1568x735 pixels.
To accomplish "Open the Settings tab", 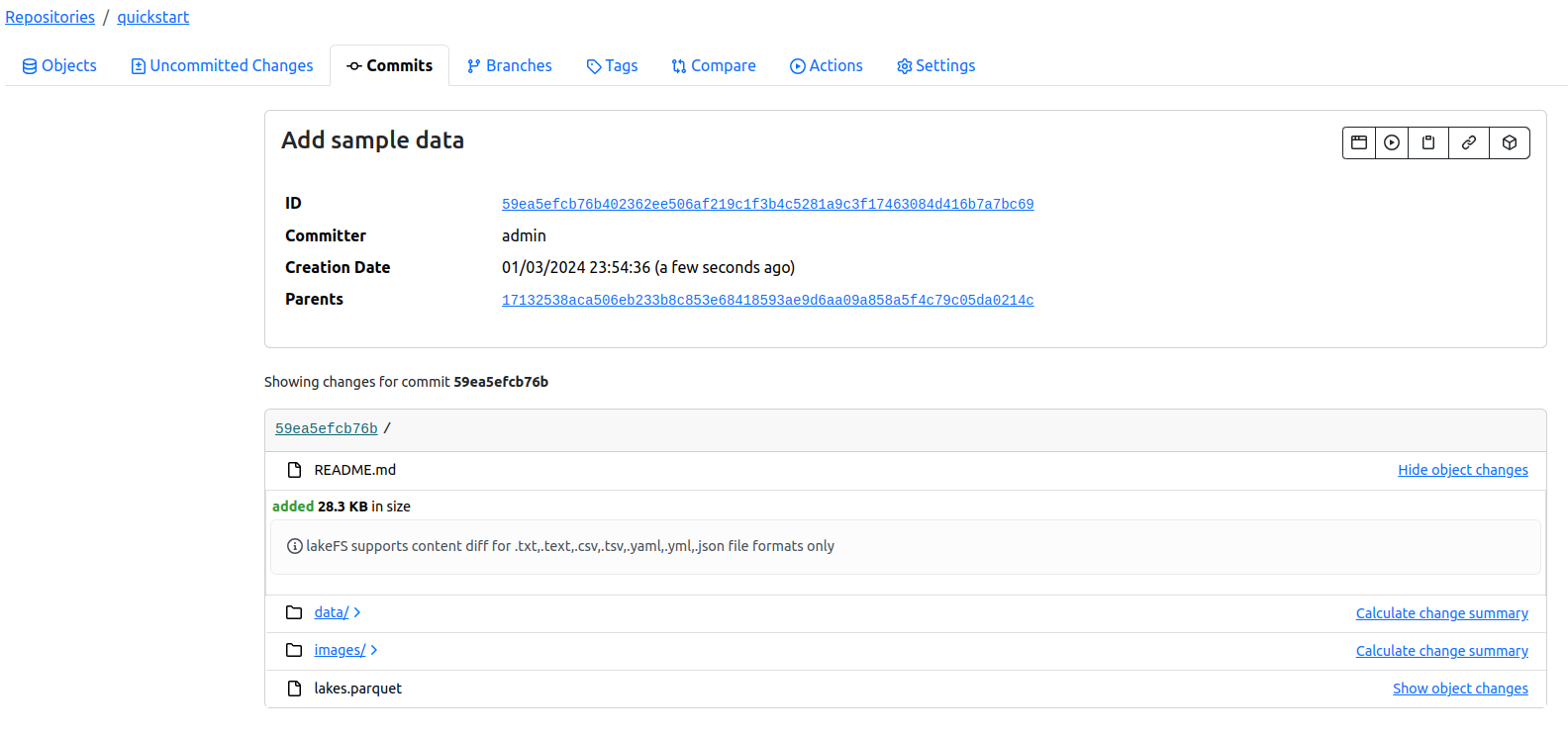I will coord(936,65).
